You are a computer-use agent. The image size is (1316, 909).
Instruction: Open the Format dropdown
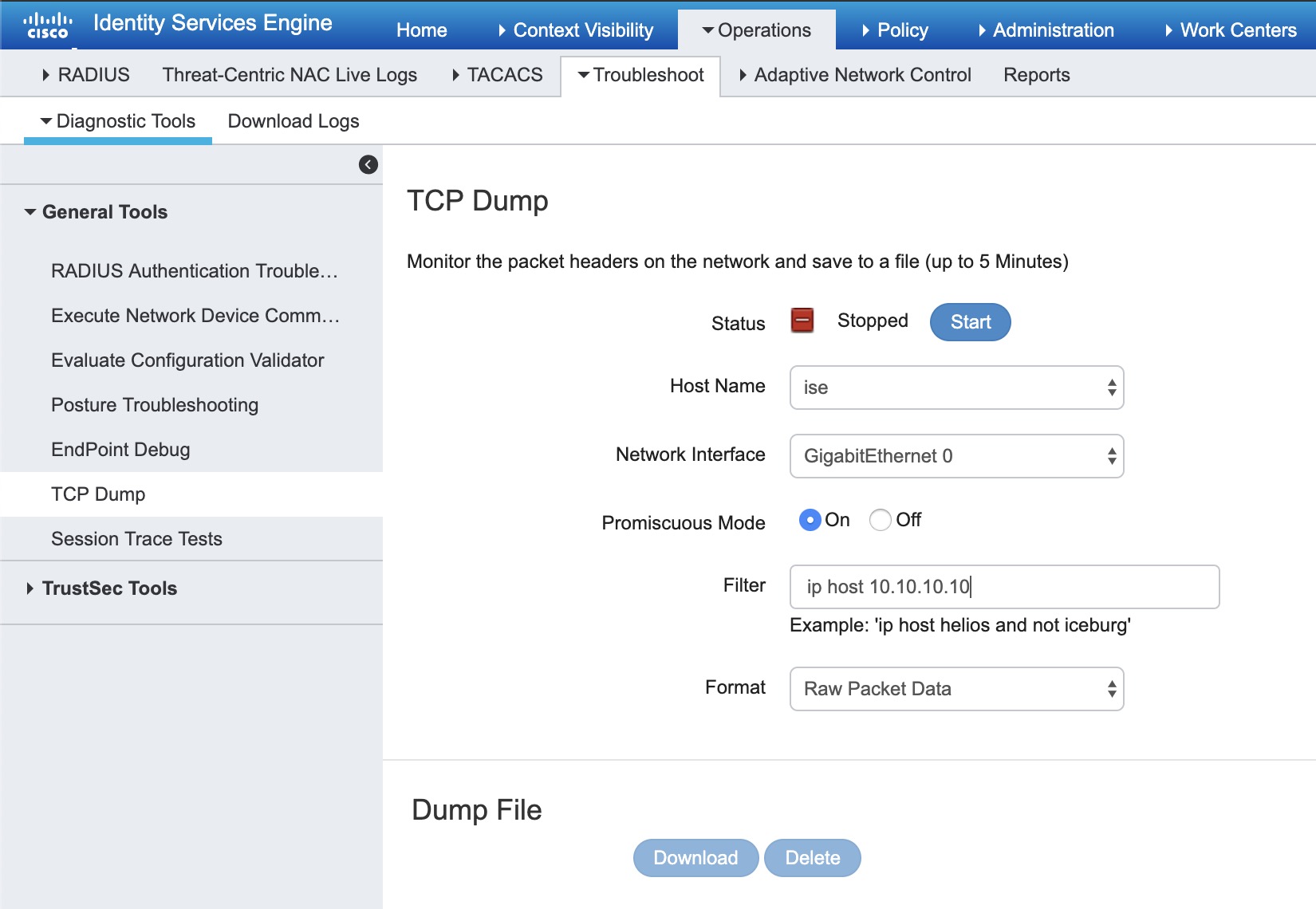955,689
